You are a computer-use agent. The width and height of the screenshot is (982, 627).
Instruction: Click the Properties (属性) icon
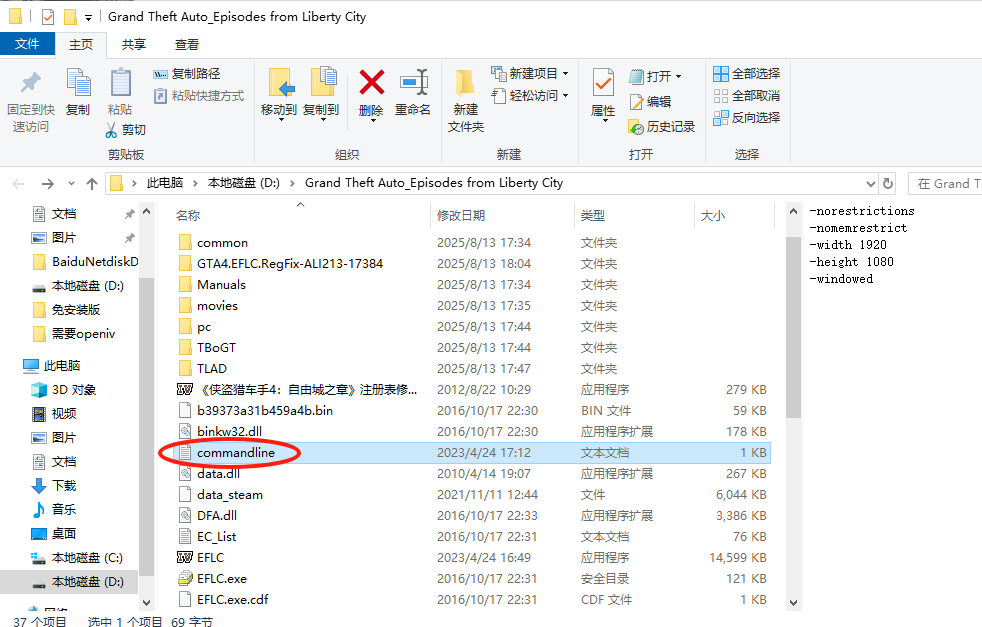tap(603, 83)
